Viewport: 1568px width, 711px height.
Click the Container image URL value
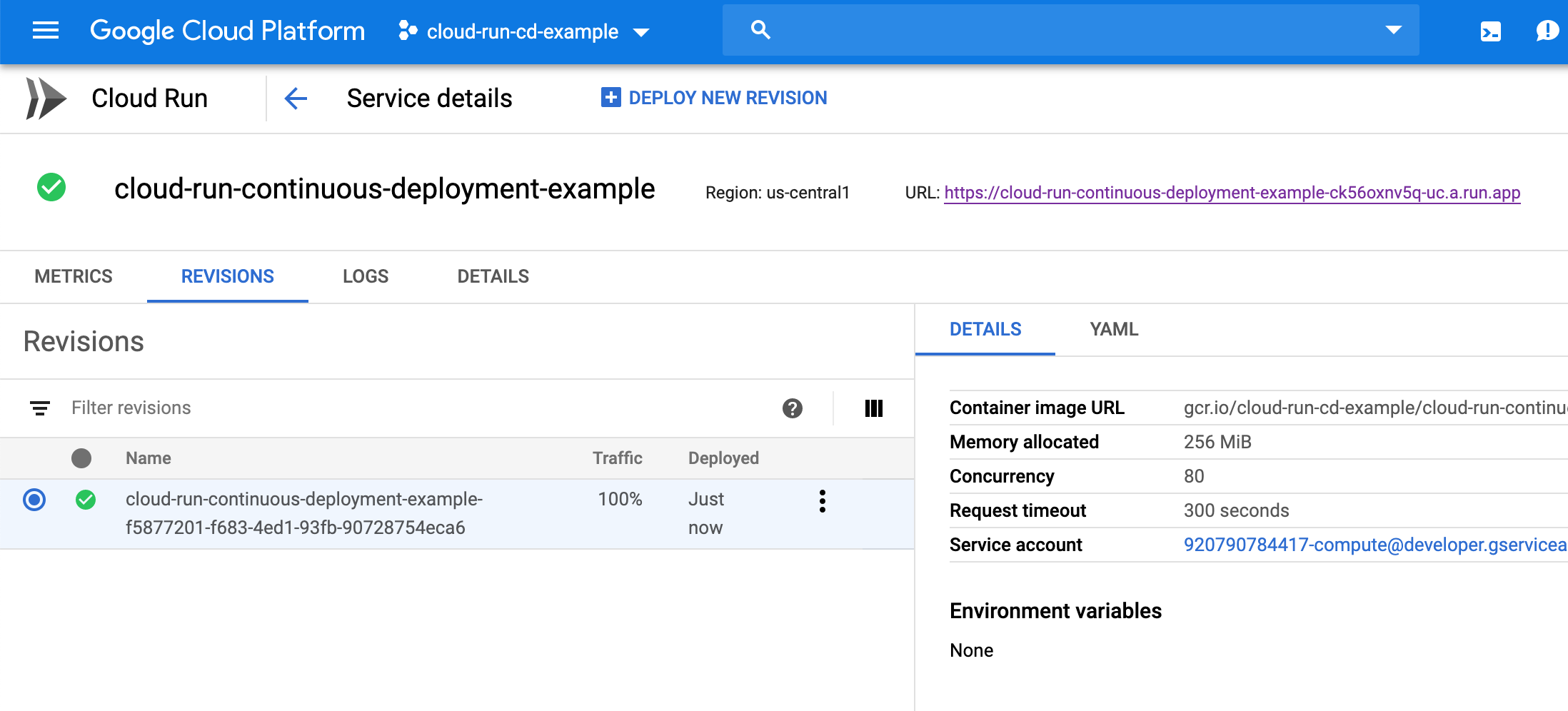coord(1375,408)
